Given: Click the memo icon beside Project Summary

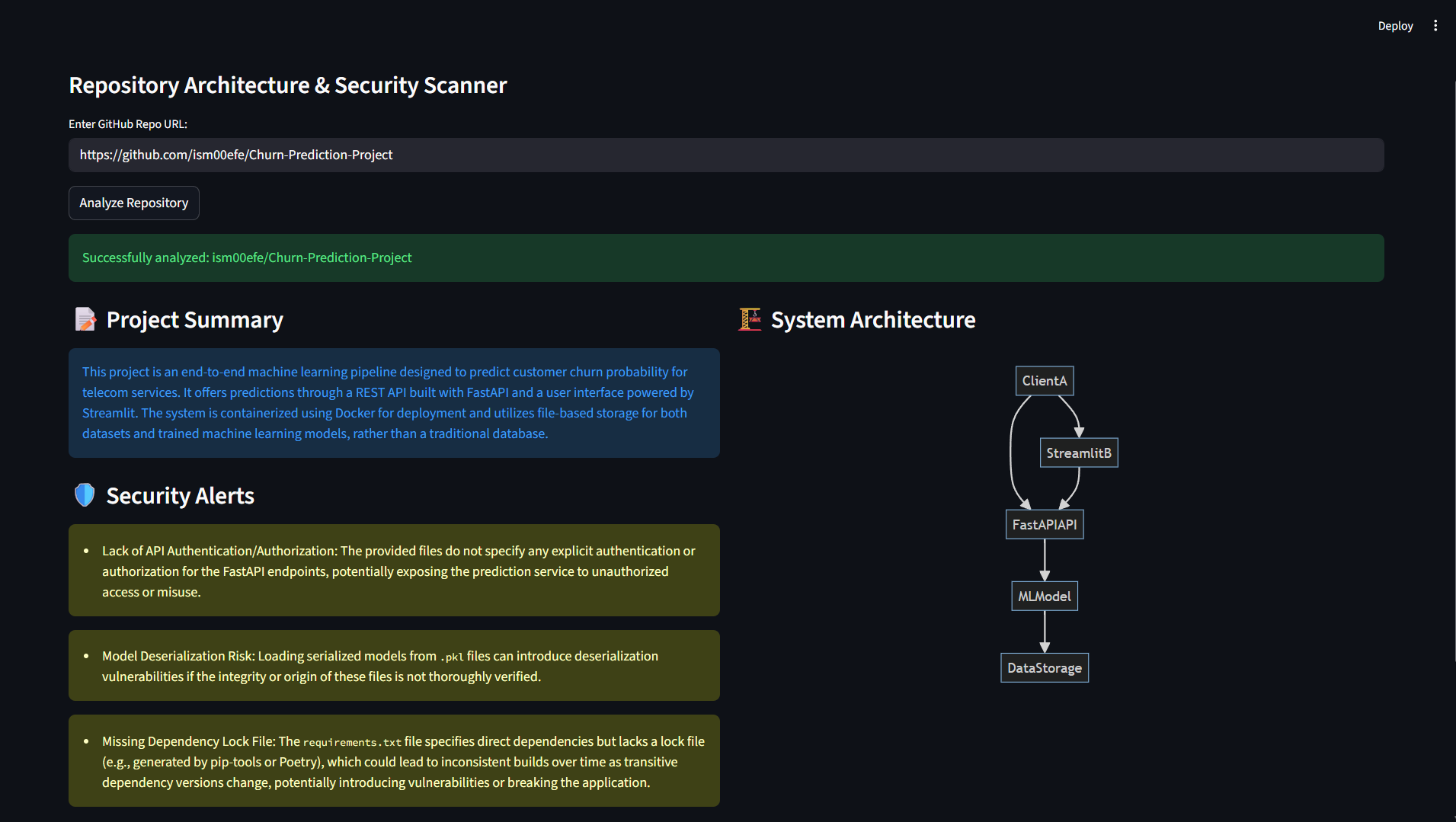Looking at the screenshot, I should click(85, 319).
